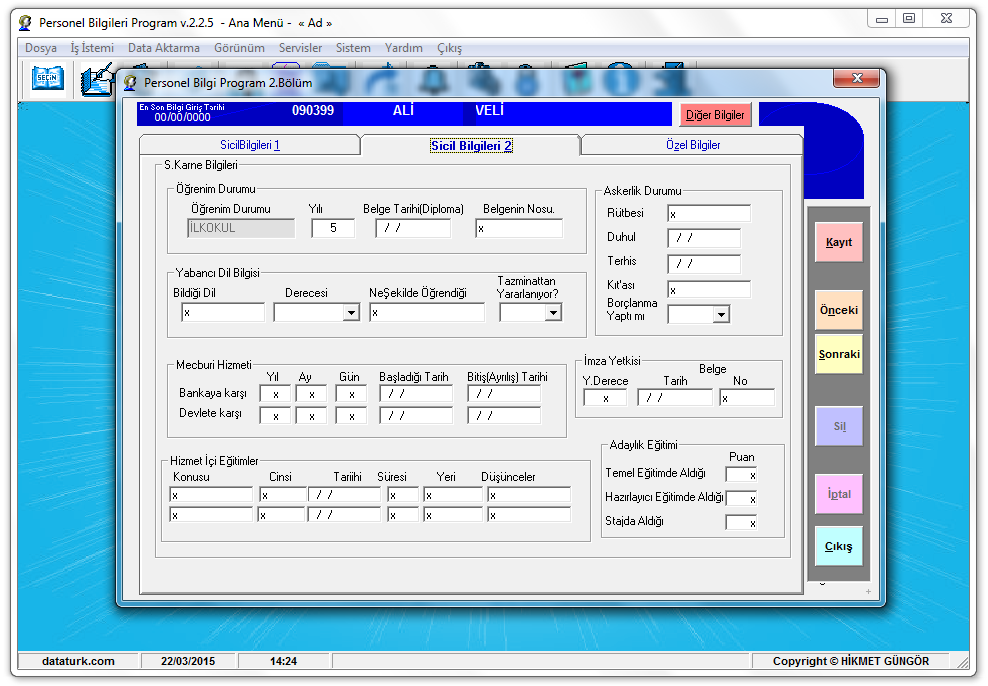
Task: Click the Bankaya karşı Yıl field
Action: coord(275,394)
